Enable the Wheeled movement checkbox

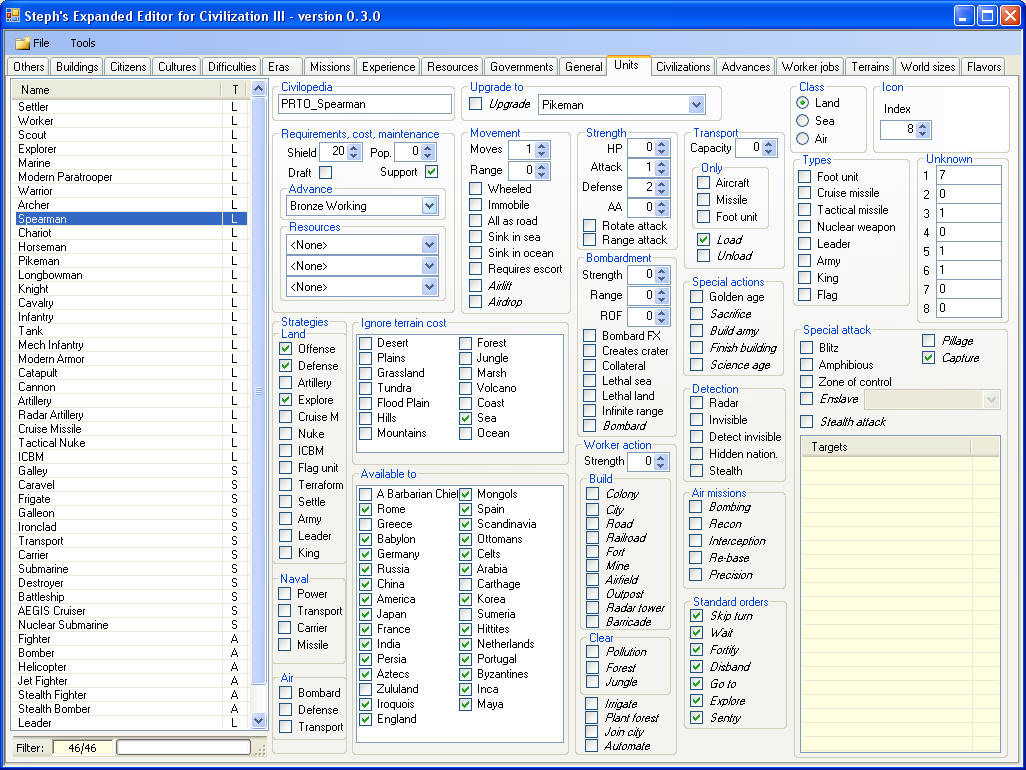point(476,188)
